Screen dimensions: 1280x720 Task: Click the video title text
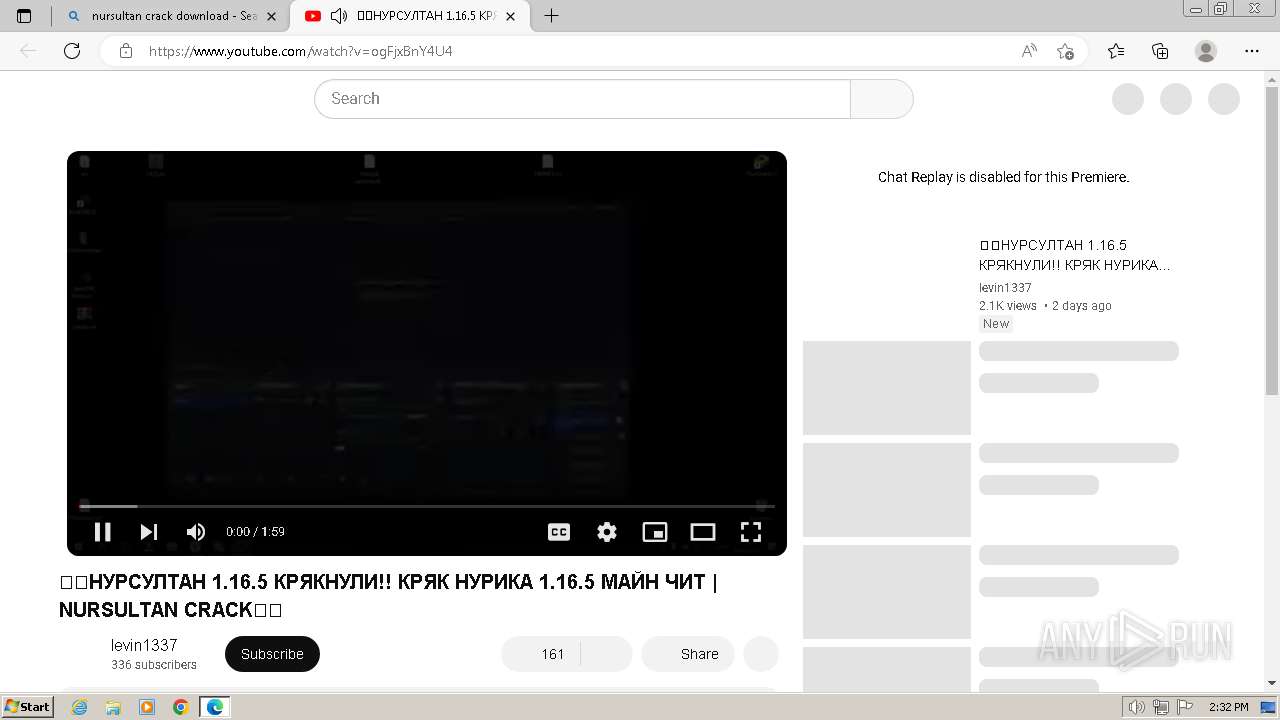[x=388, y=595]
